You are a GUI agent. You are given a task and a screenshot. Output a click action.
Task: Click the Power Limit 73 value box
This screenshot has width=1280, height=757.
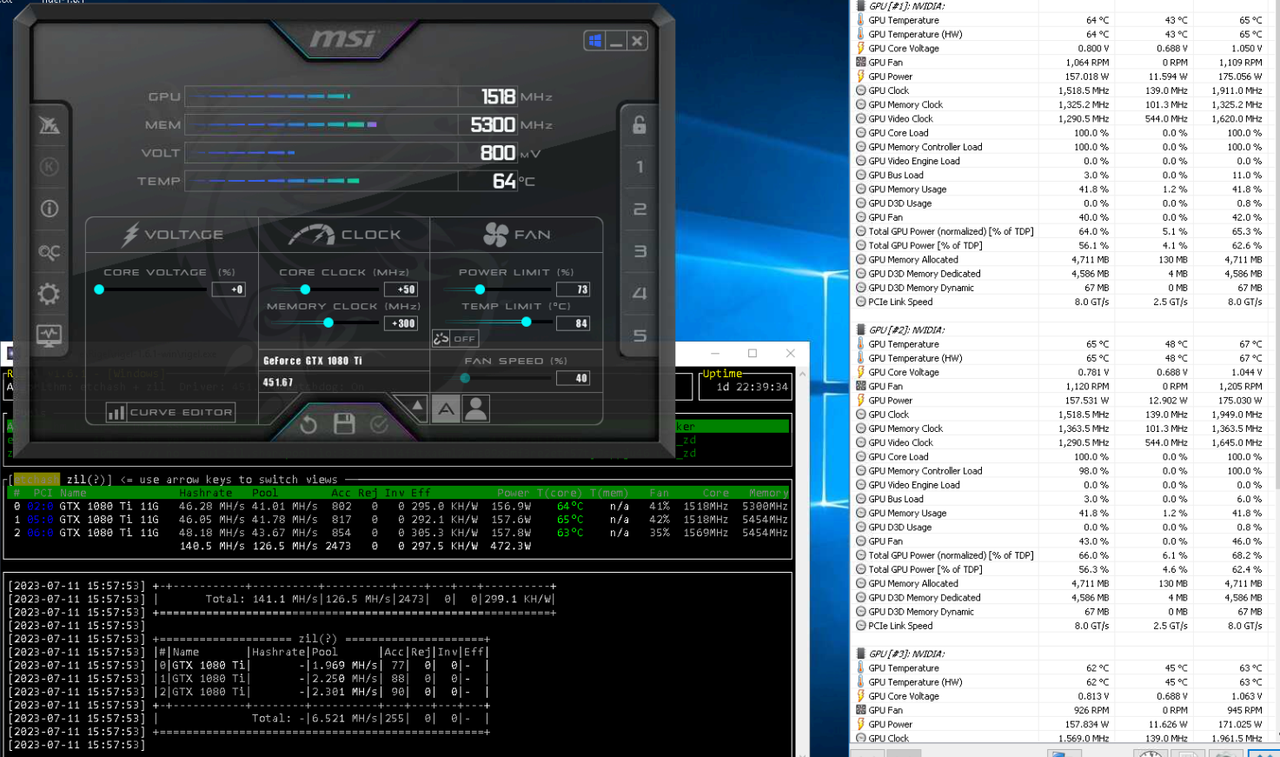(574, 290)
